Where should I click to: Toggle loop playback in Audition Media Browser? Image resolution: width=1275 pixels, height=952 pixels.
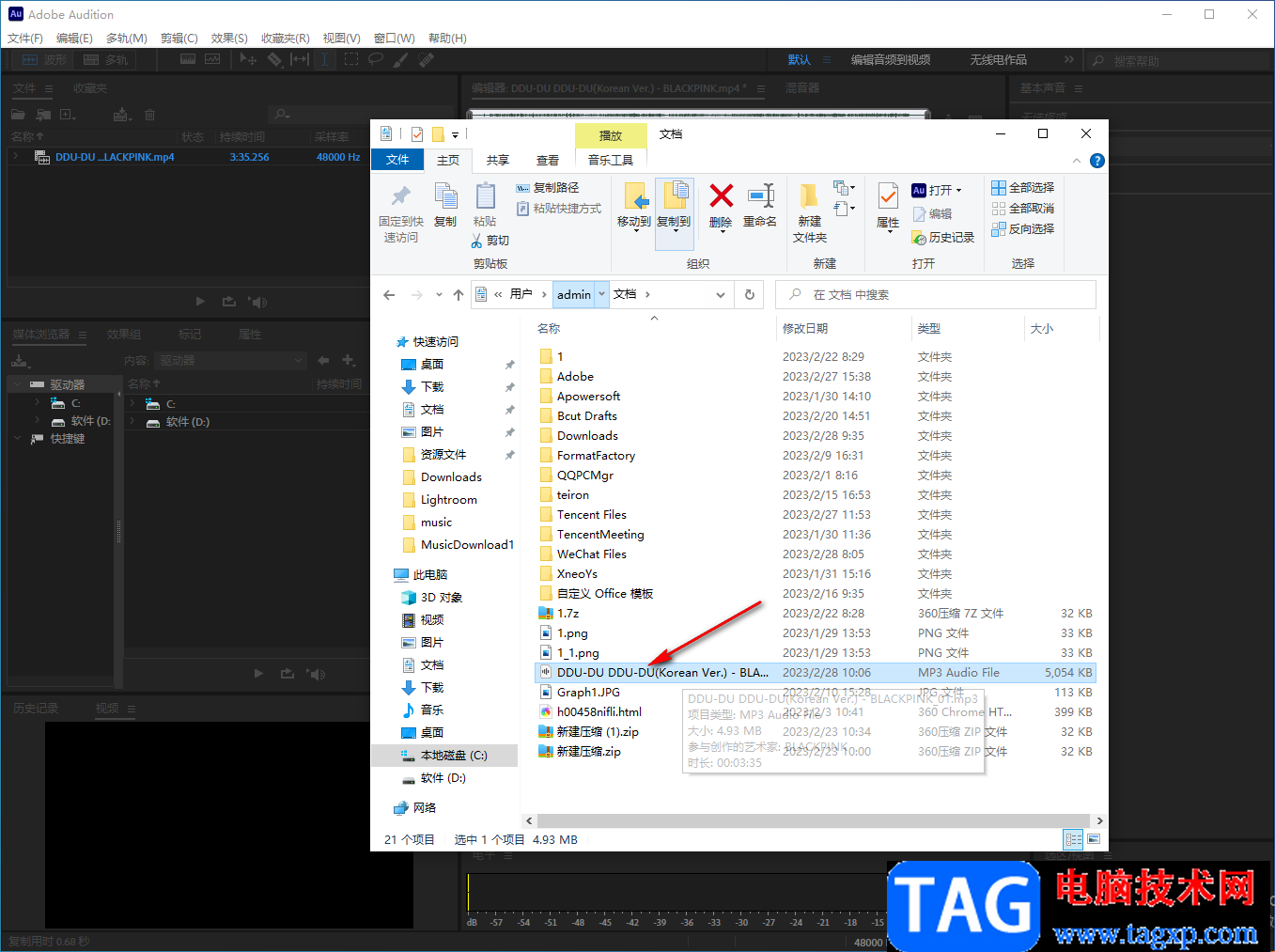point(288,674)
